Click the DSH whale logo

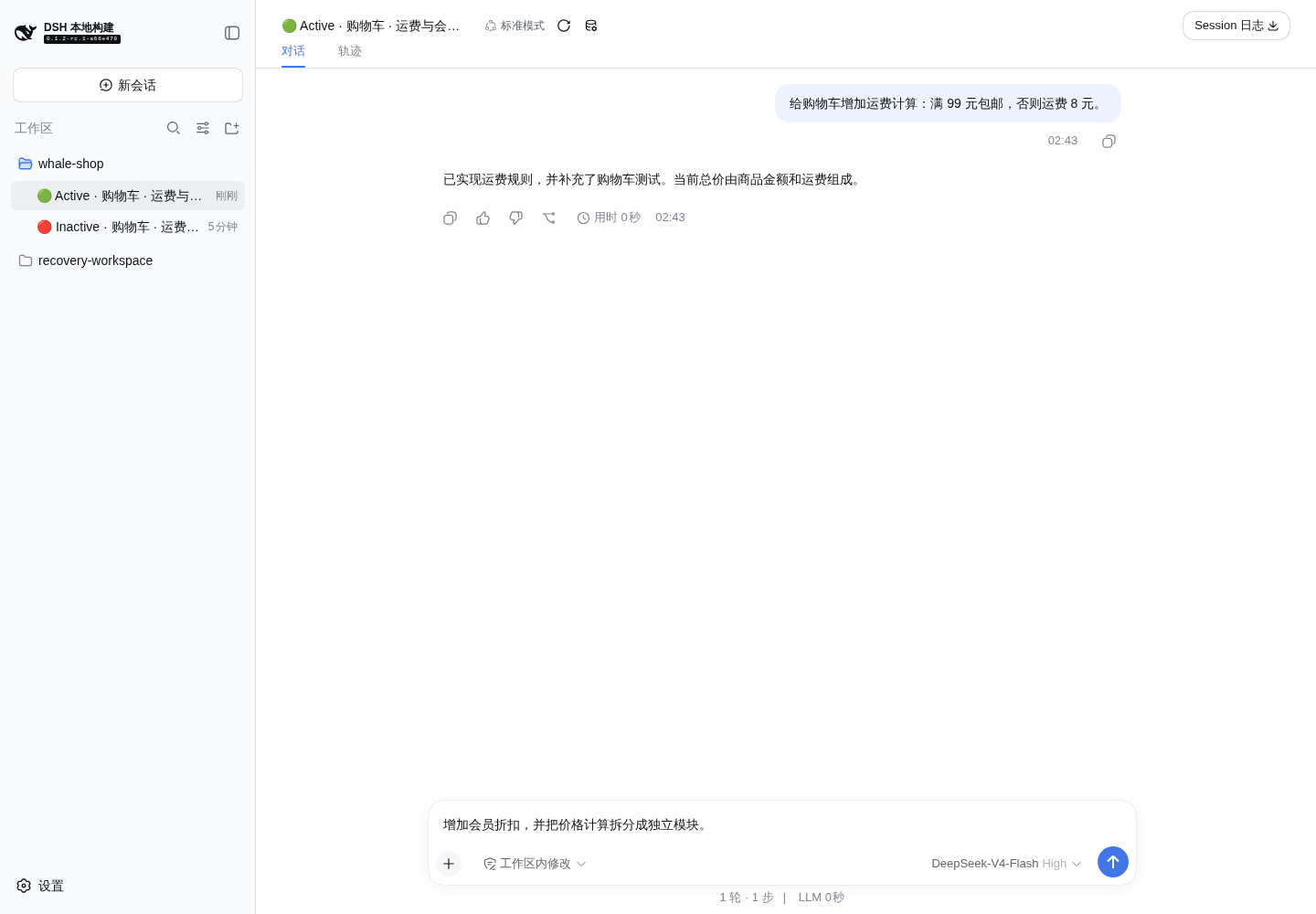[26, 33]
